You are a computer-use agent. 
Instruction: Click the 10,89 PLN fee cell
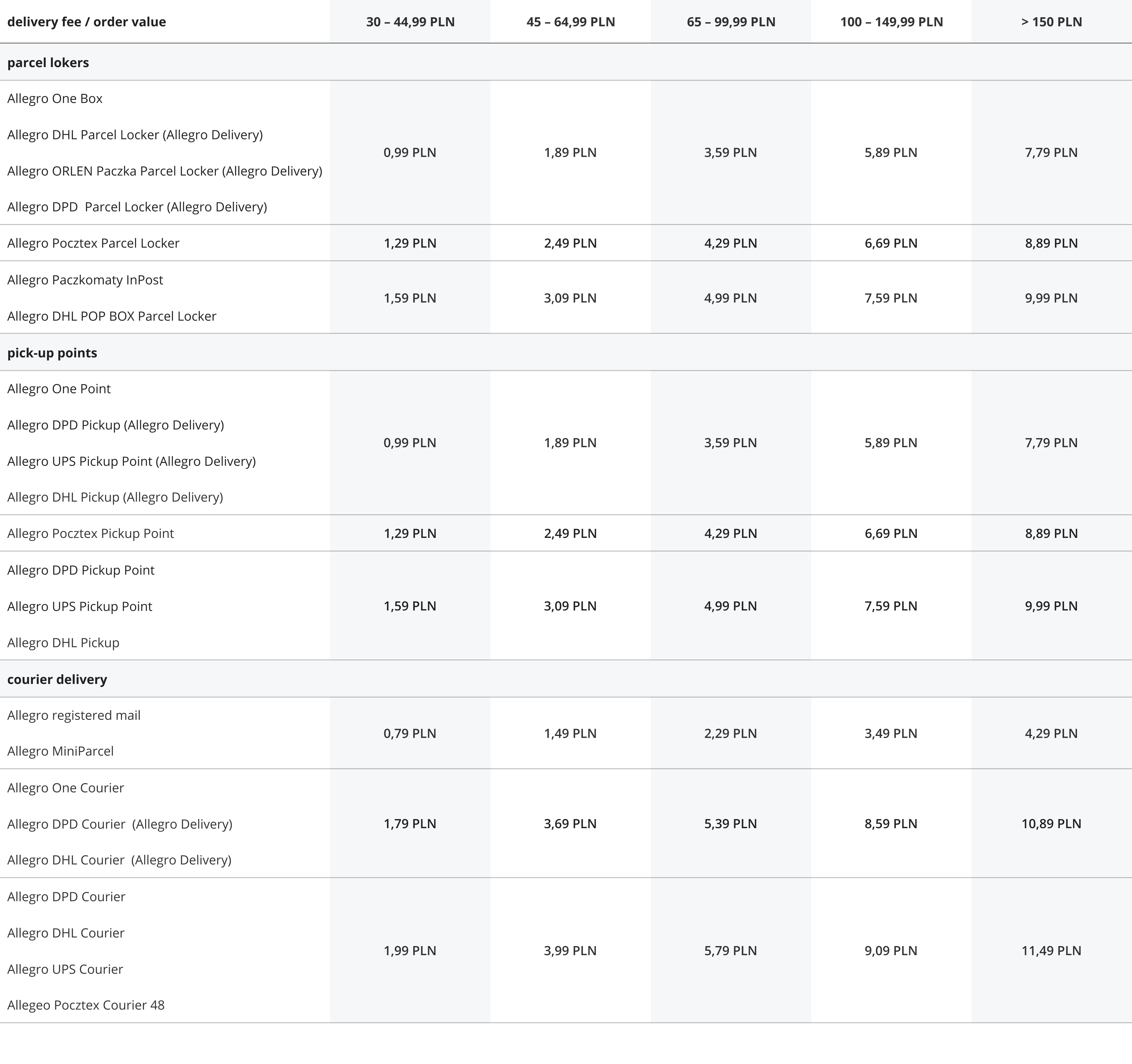tap(1051, 824)
